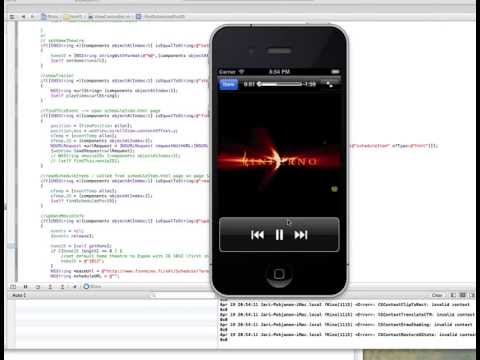Click the CGContextDrawShading console error line
Image resolution: width=480 pixels, height=360 pixels.
pyautogui.click(x=346, y=324)
